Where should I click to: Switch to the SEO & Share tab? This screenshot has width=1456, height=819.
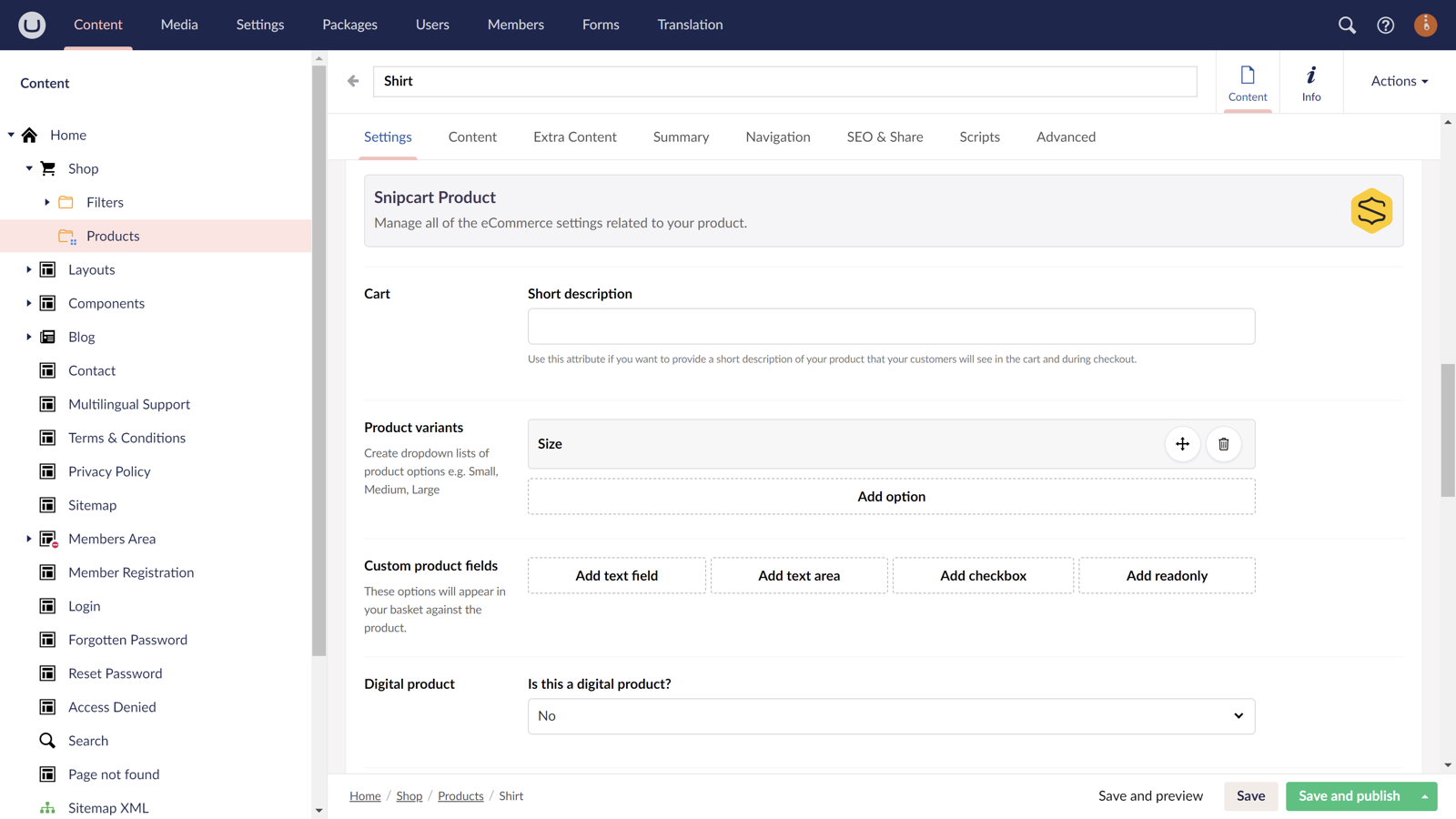[885, 136]
